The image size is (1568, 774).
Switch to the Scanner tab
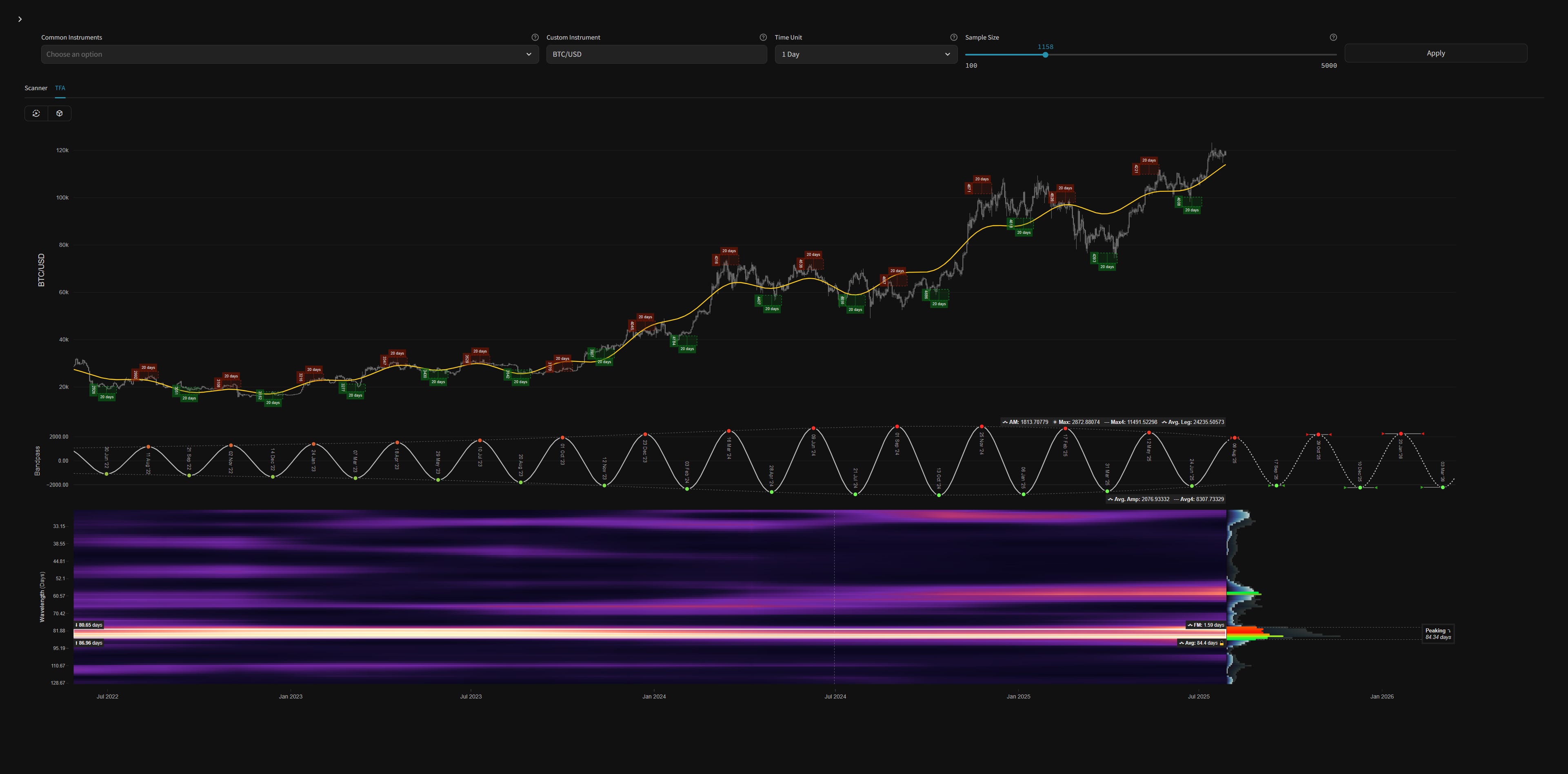[36, 88]
